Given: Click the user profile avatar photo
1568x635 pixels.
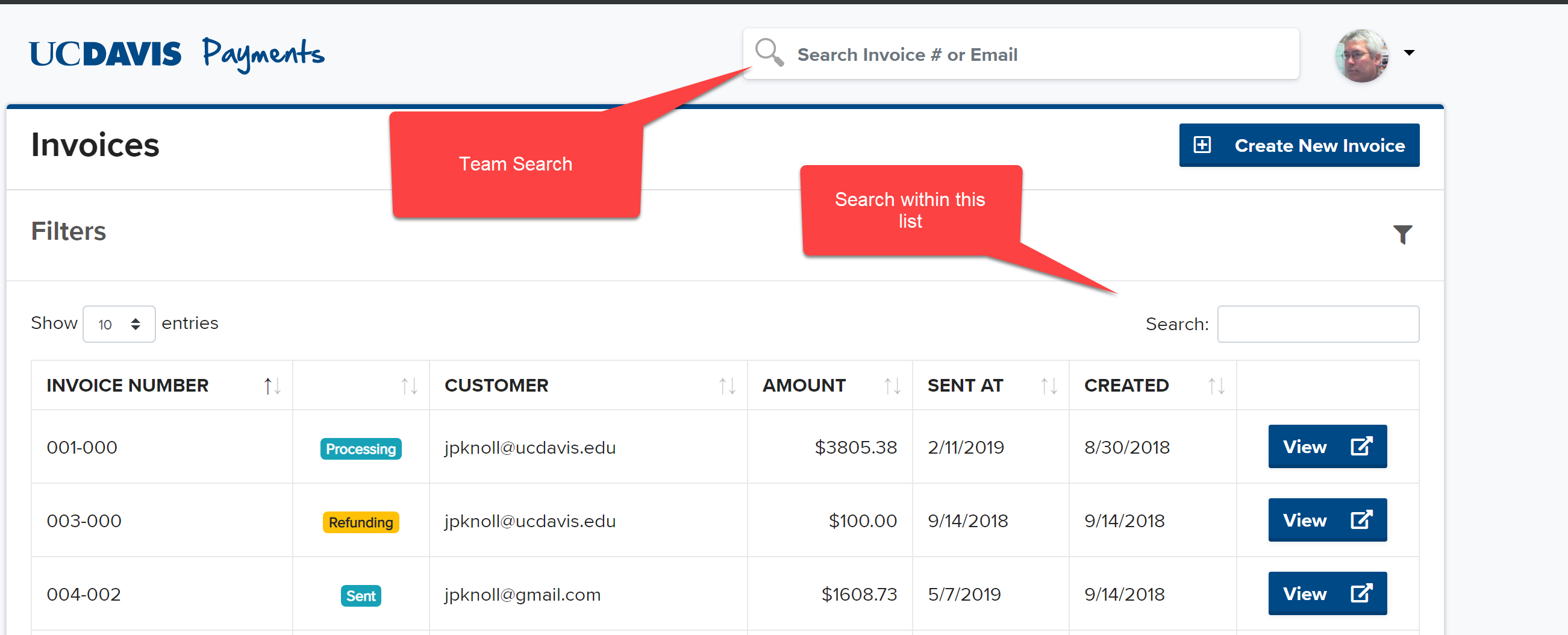Looking at the screenshot, I should 1362,55.
